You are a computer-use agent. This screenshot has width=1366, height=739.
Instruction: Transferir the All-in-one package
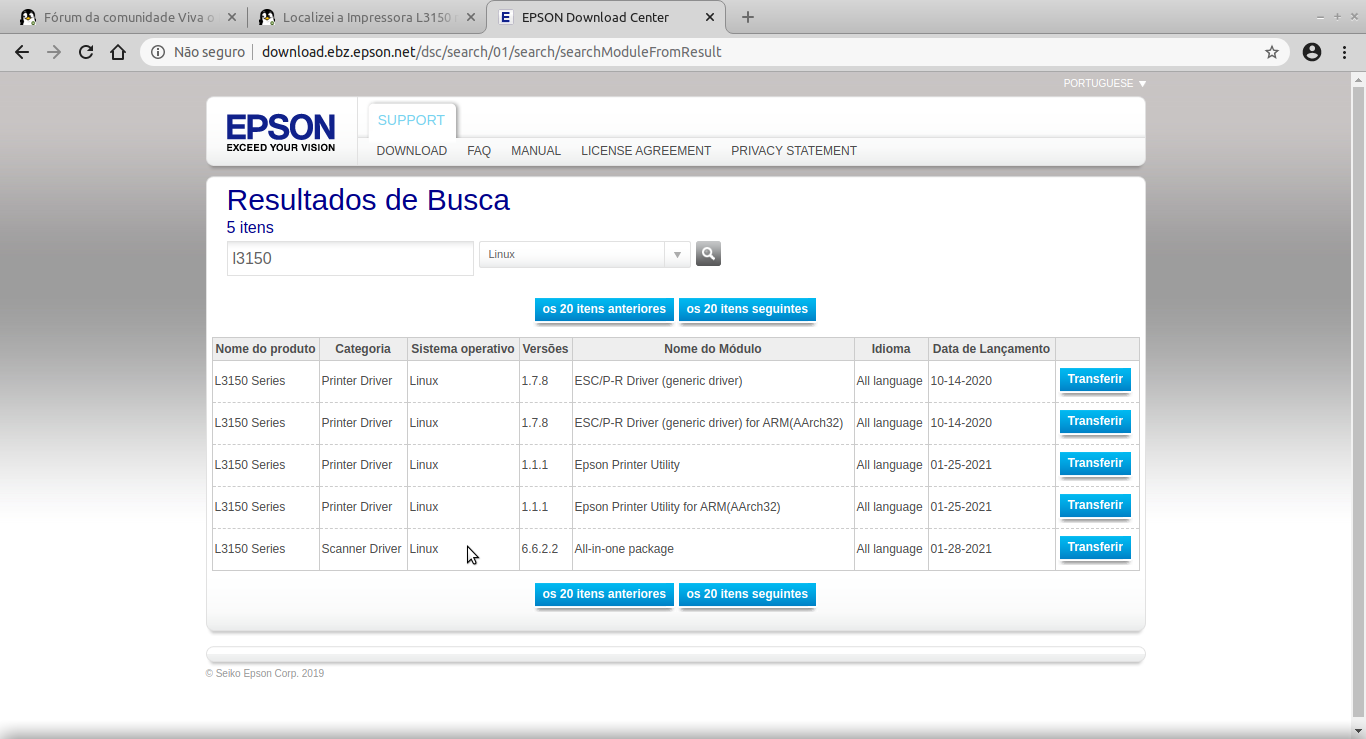1095,548
